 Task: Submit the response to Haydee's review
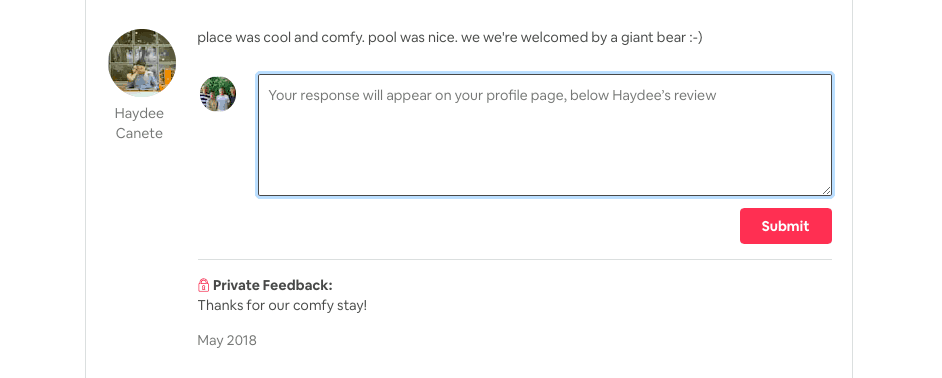[785, 226]
